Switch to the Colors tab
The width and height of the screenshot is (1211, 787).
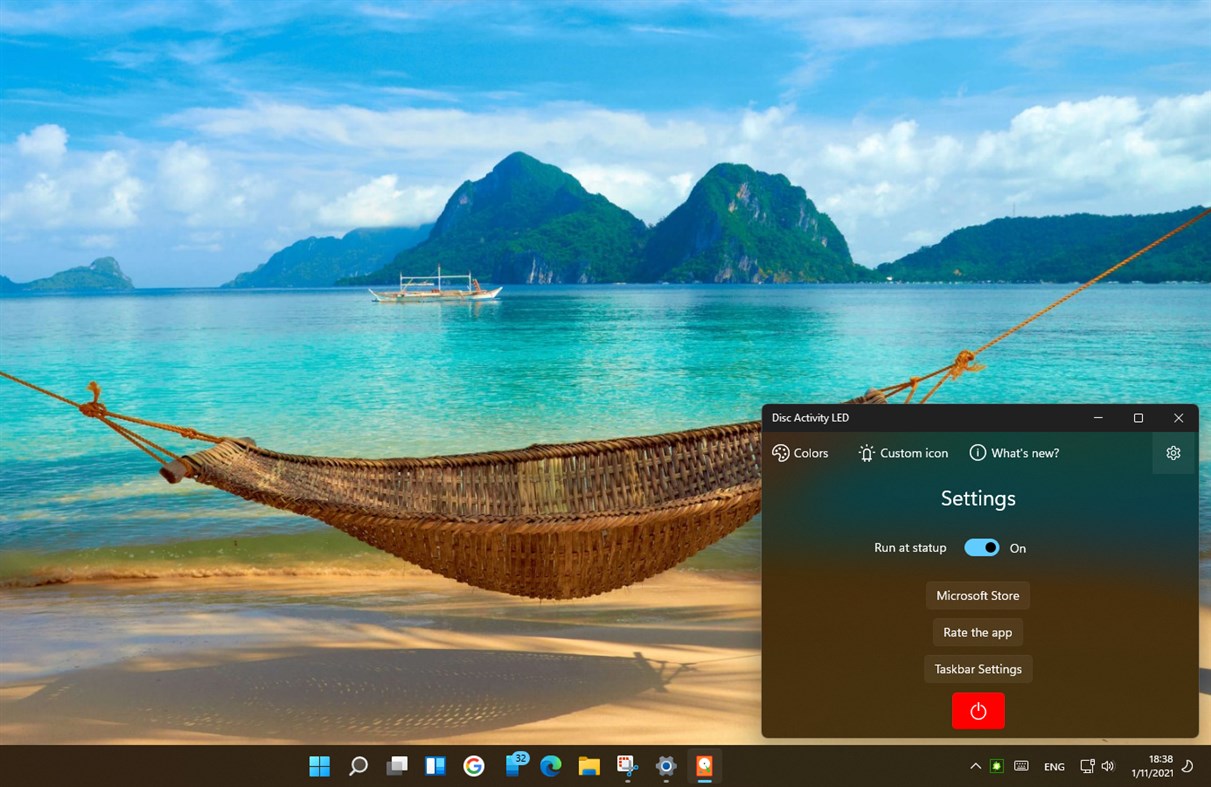tap(800, 453)
